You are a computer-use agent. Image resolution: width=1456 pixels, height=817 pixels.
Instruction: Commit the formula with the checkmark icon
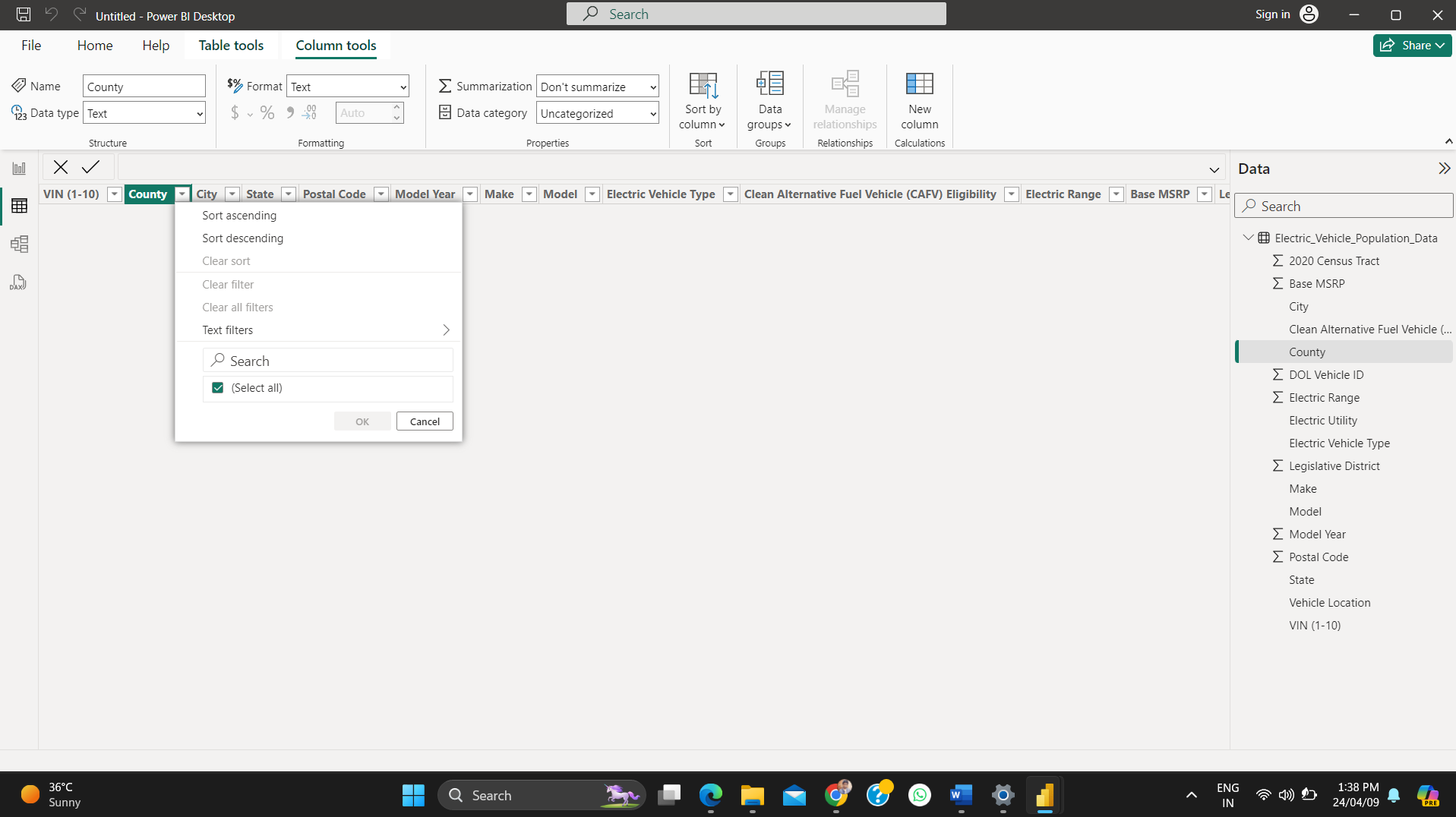(x=90, y=167)
